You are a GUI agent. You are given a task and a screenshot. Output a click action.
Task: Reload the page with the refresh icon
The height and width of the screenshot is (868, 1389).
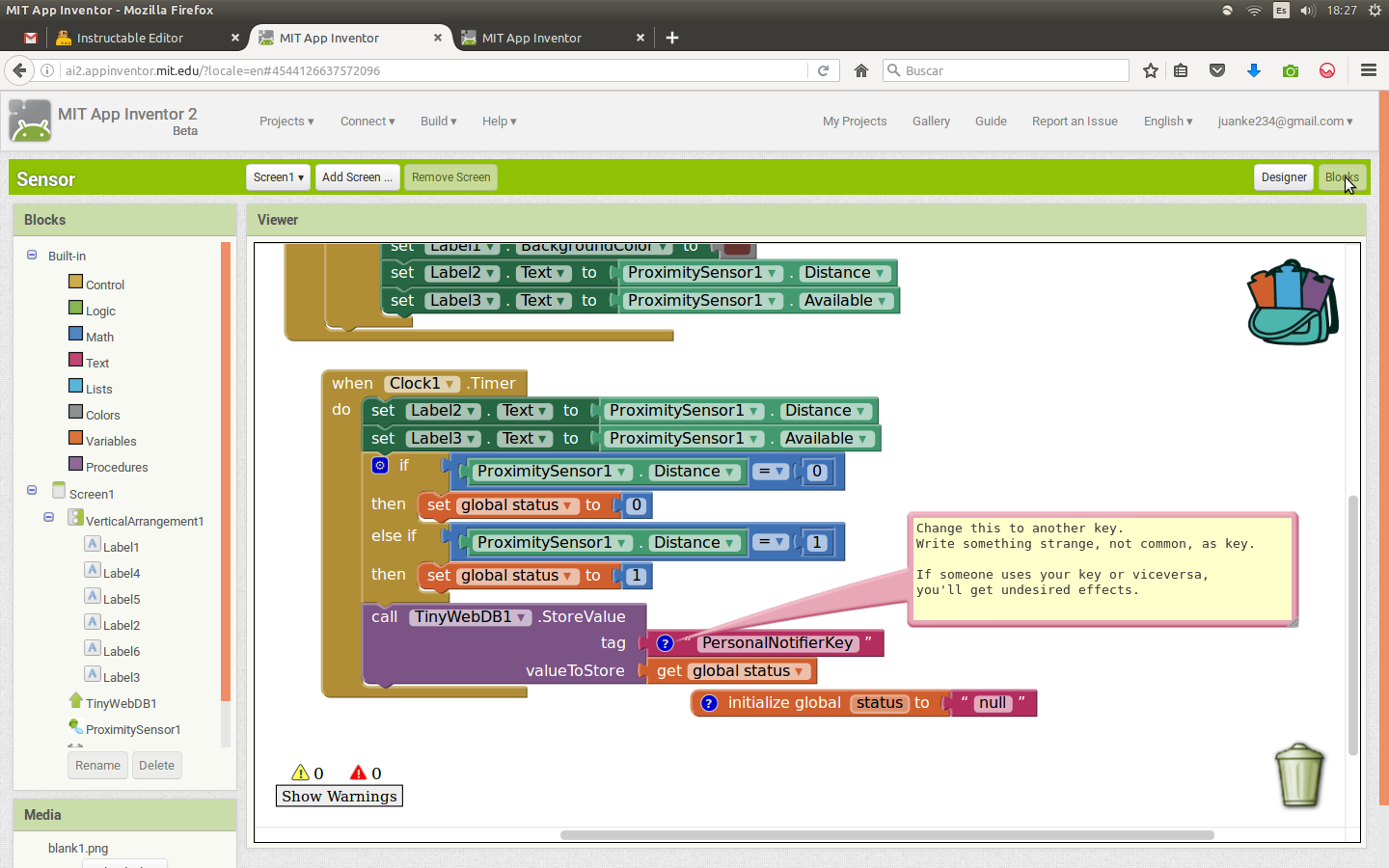pyautogui.click(x=823, y=70)
